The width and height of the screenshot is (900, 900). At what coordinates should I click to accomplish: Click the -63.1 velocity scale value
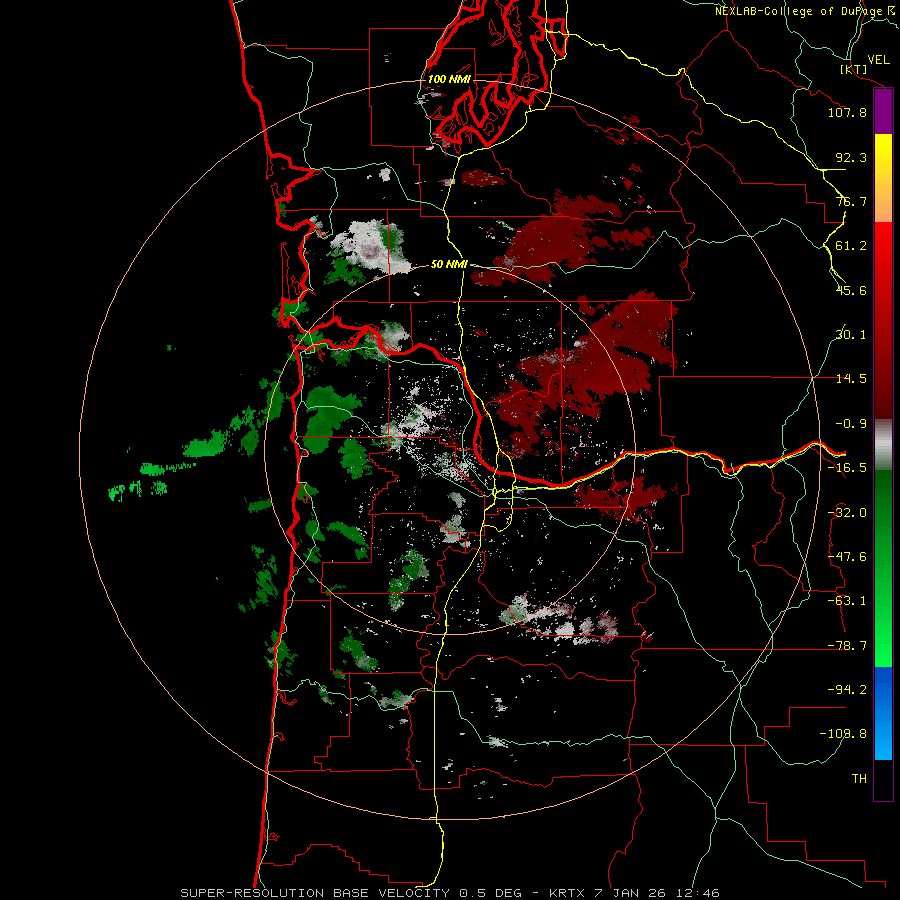(x=847, y=601)
